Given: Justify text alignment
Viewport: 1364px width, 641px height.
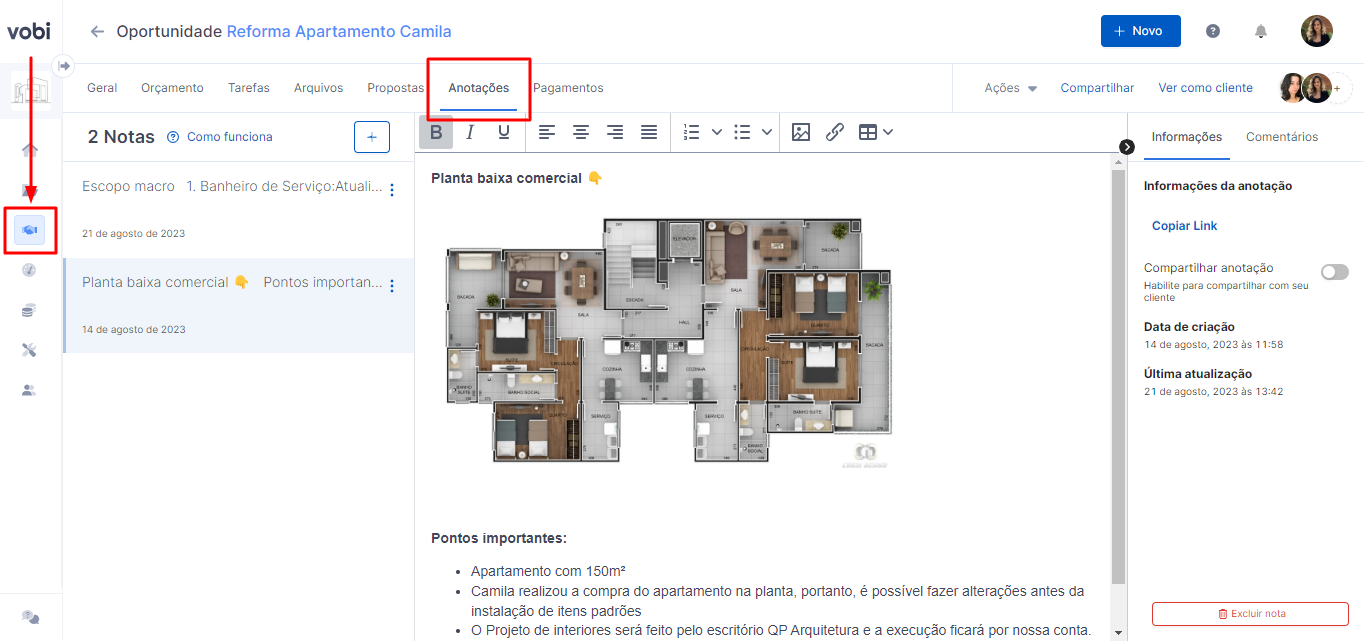Looking at the screenshot, I should (x=649, y=132).
